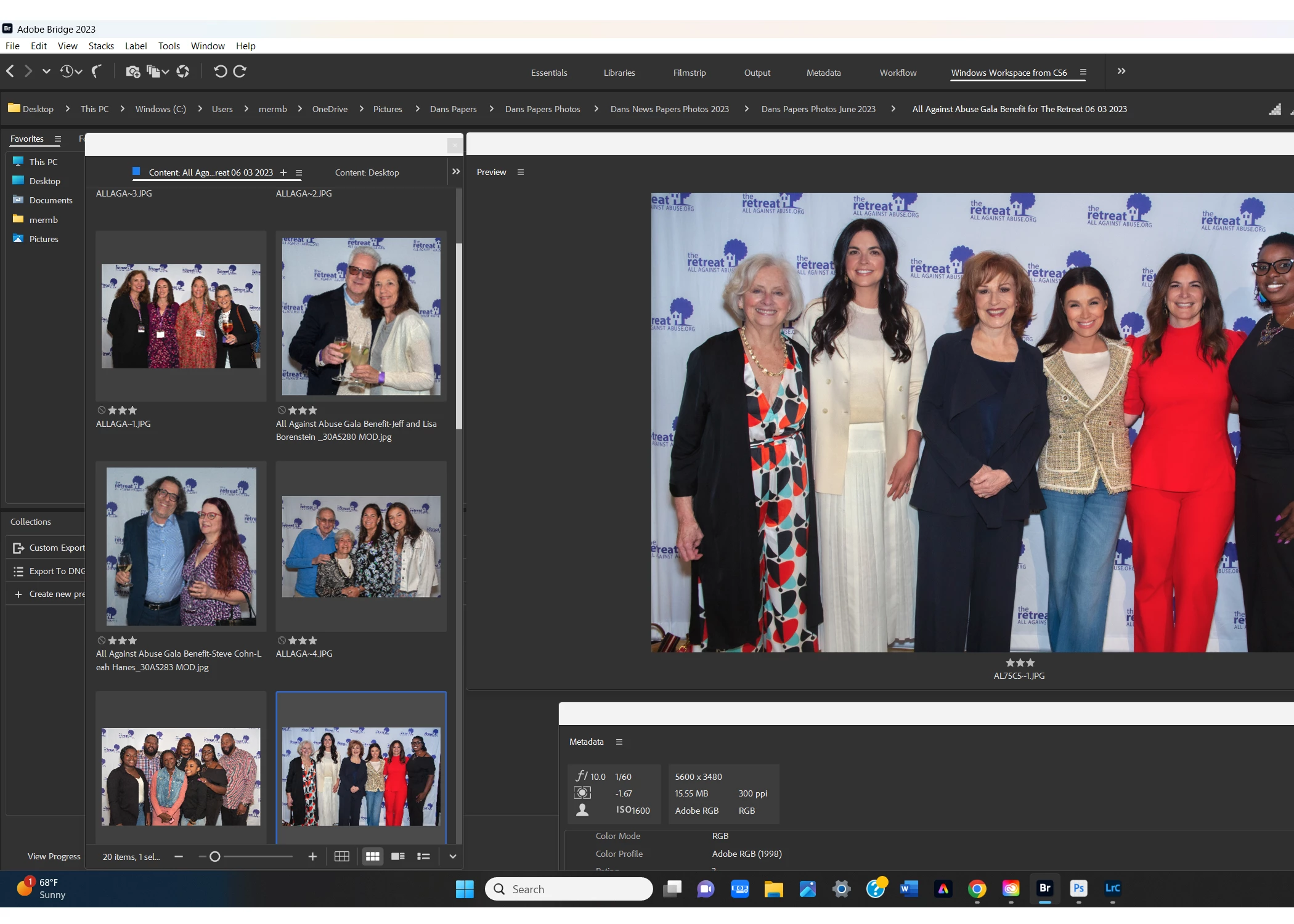1294x924 pixels.
Task: Open Lightroom Classic from the taskbar
Action: [x=1112, y=888]
